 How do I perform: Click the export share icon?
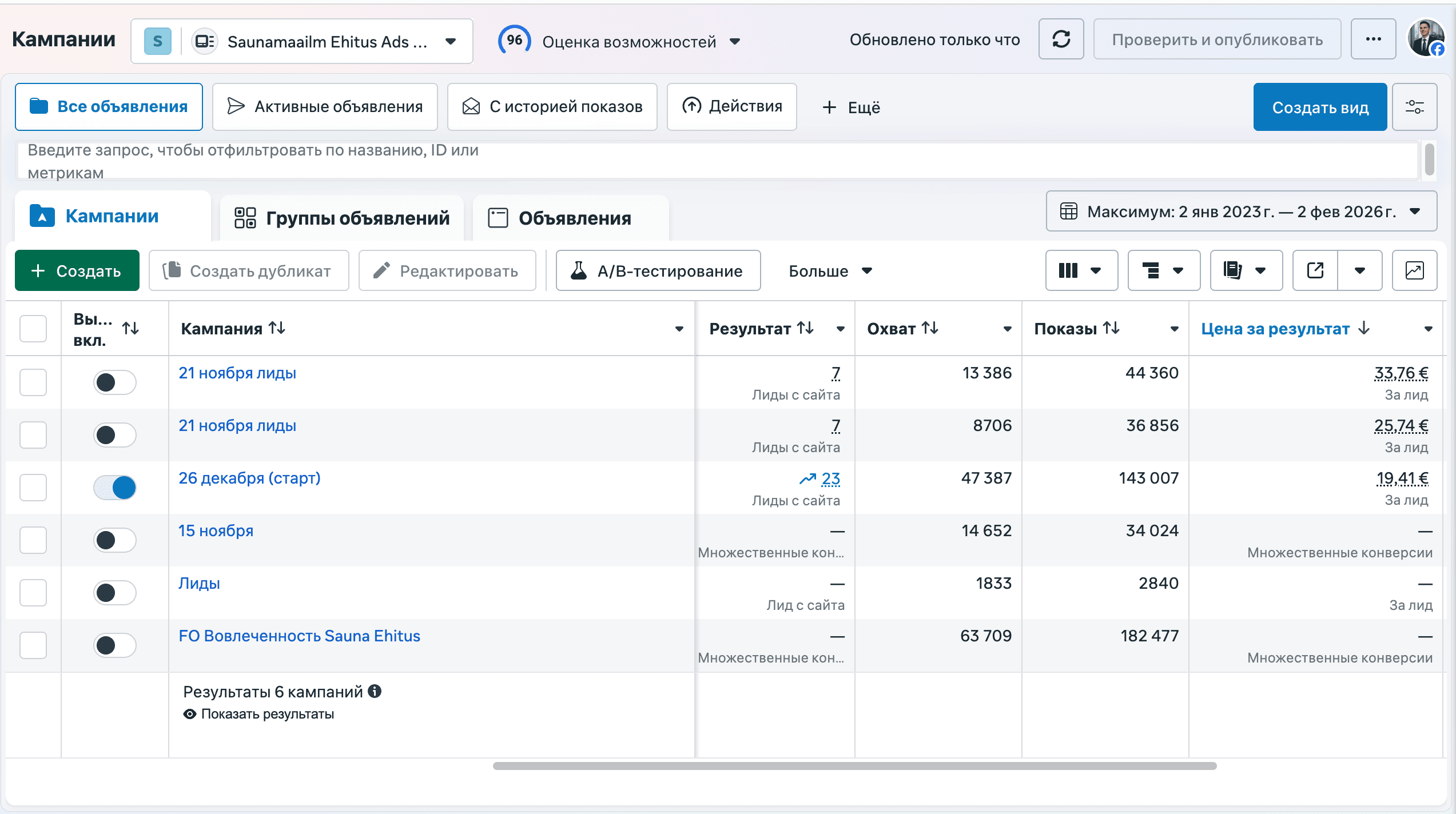(1315, 270)
